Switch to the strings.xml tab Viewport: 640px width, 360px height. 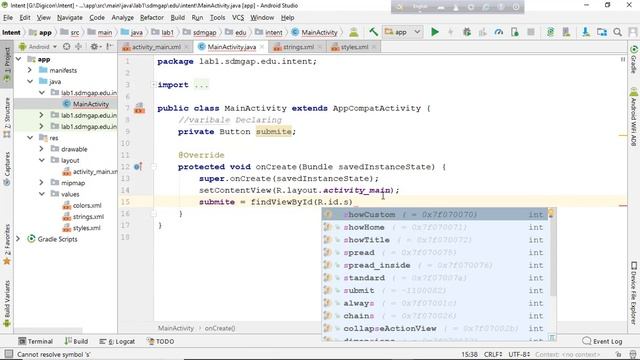(x=298, y=47)
